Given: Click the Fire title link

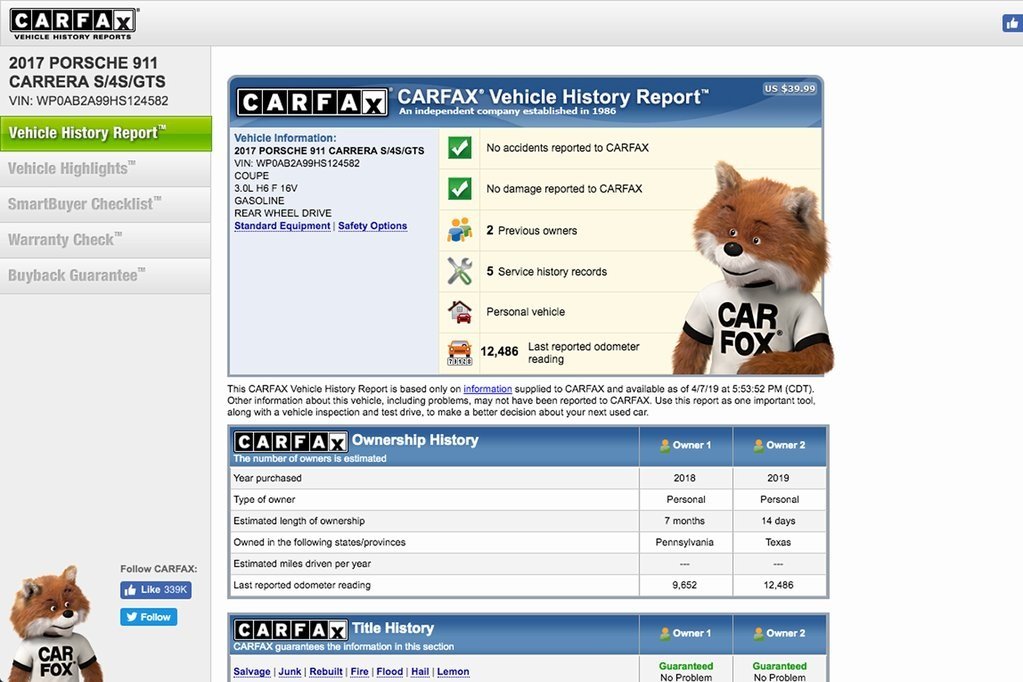Looking at the screenshot, I should (359, 672).
